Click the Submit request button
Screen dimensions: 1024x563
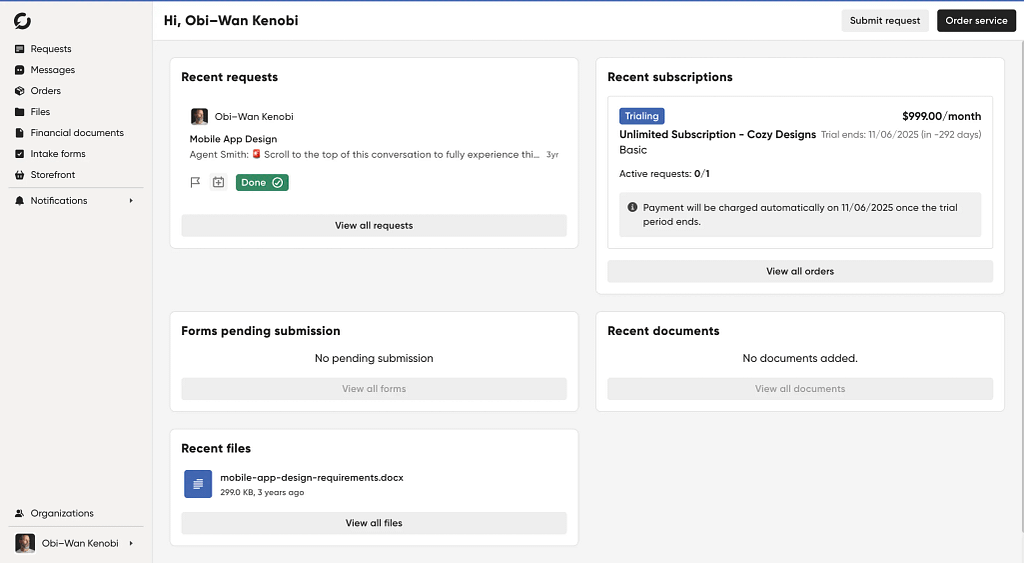click(x=885, y=20)
